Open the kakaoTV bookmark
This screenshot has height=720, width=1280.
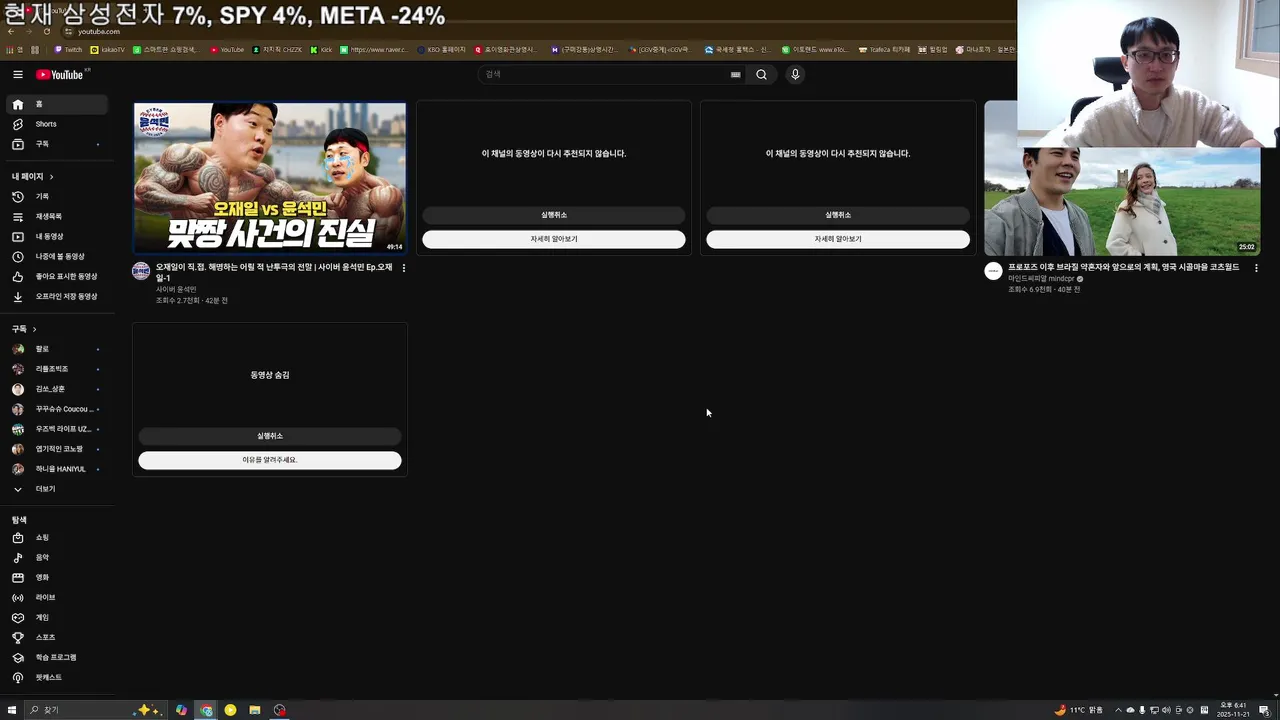tap(108, 49)
